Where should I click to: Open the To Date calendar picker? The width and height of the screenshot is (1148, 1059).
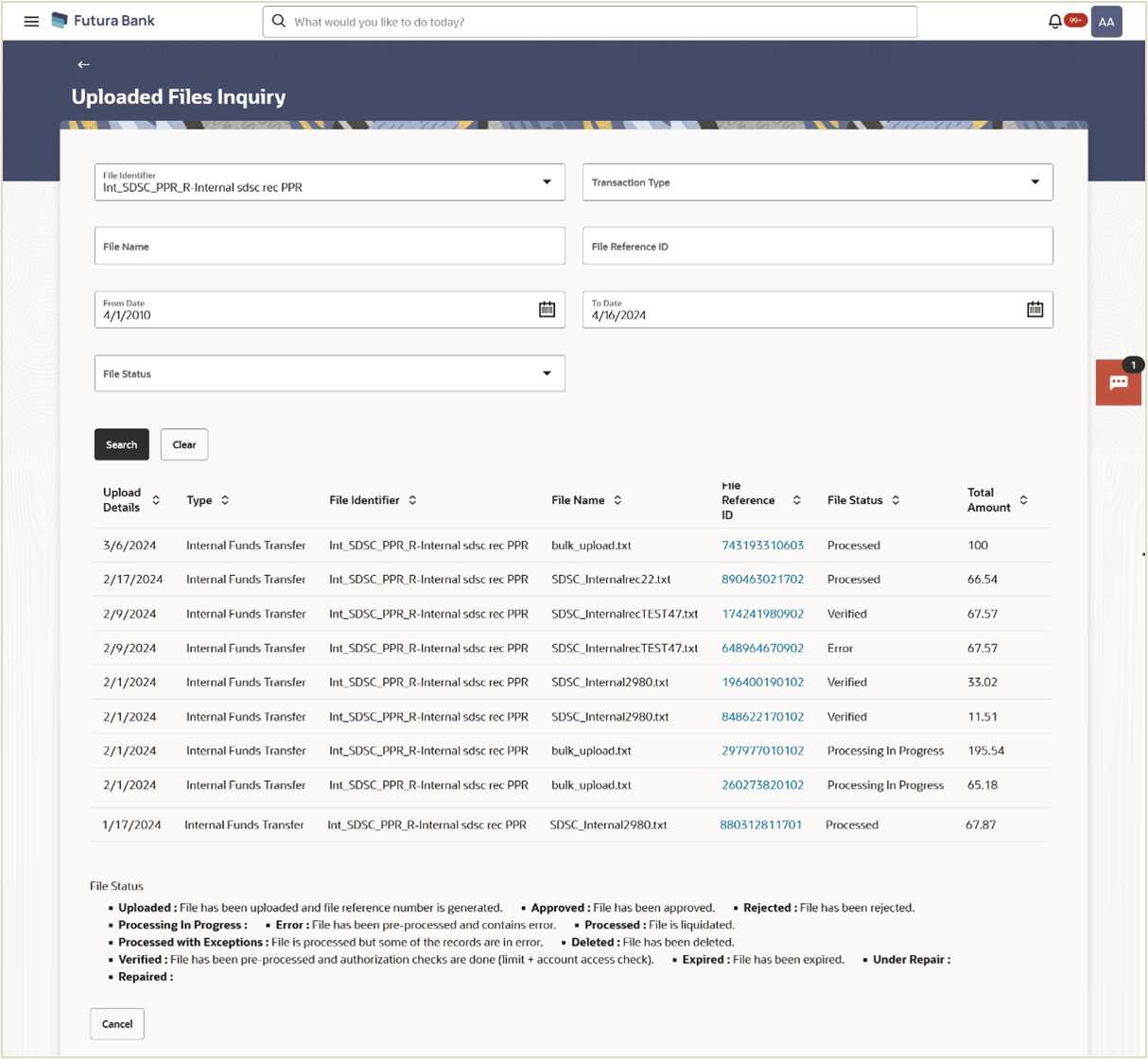(1035, 309)
